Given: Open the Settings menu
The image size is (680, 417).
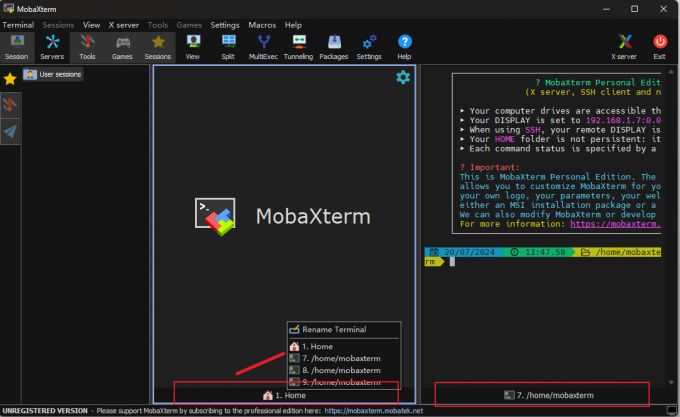Looking at the screenshot, I should click(225, 25).
